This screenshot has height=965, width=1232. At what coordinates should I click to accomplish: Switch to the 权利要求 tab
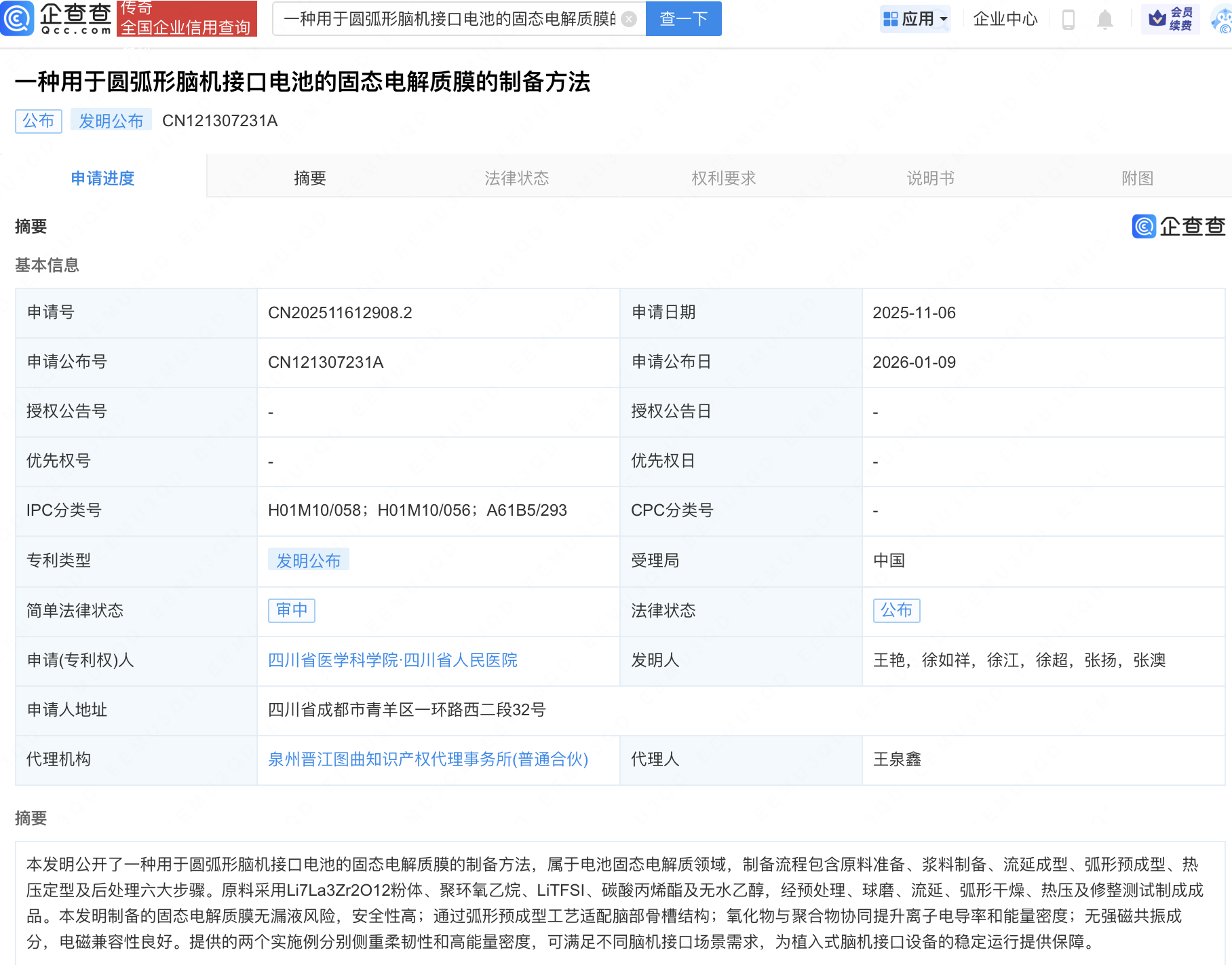point(723,177)
